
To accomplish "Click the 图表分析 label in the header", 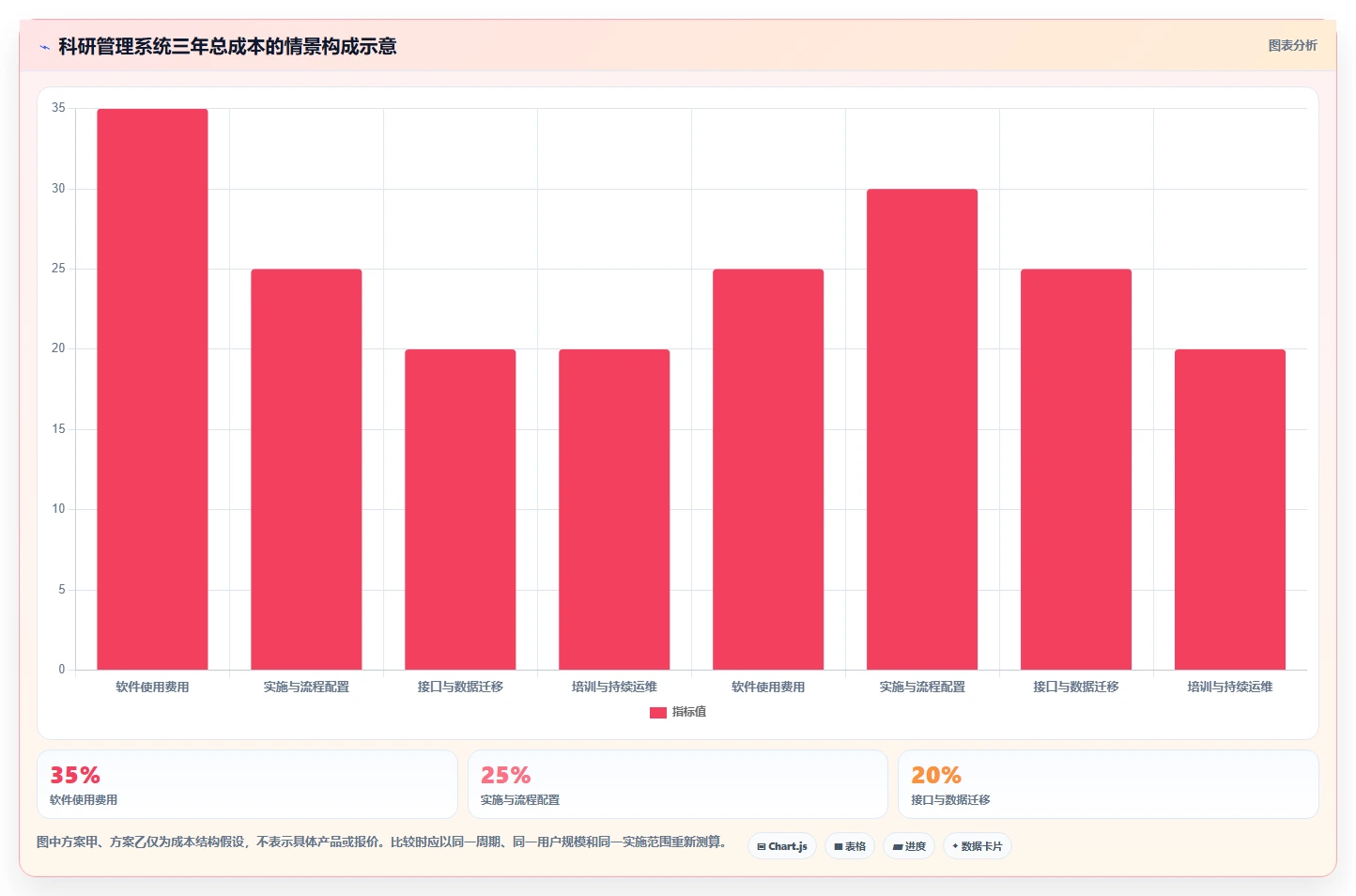I will 1292,45.
